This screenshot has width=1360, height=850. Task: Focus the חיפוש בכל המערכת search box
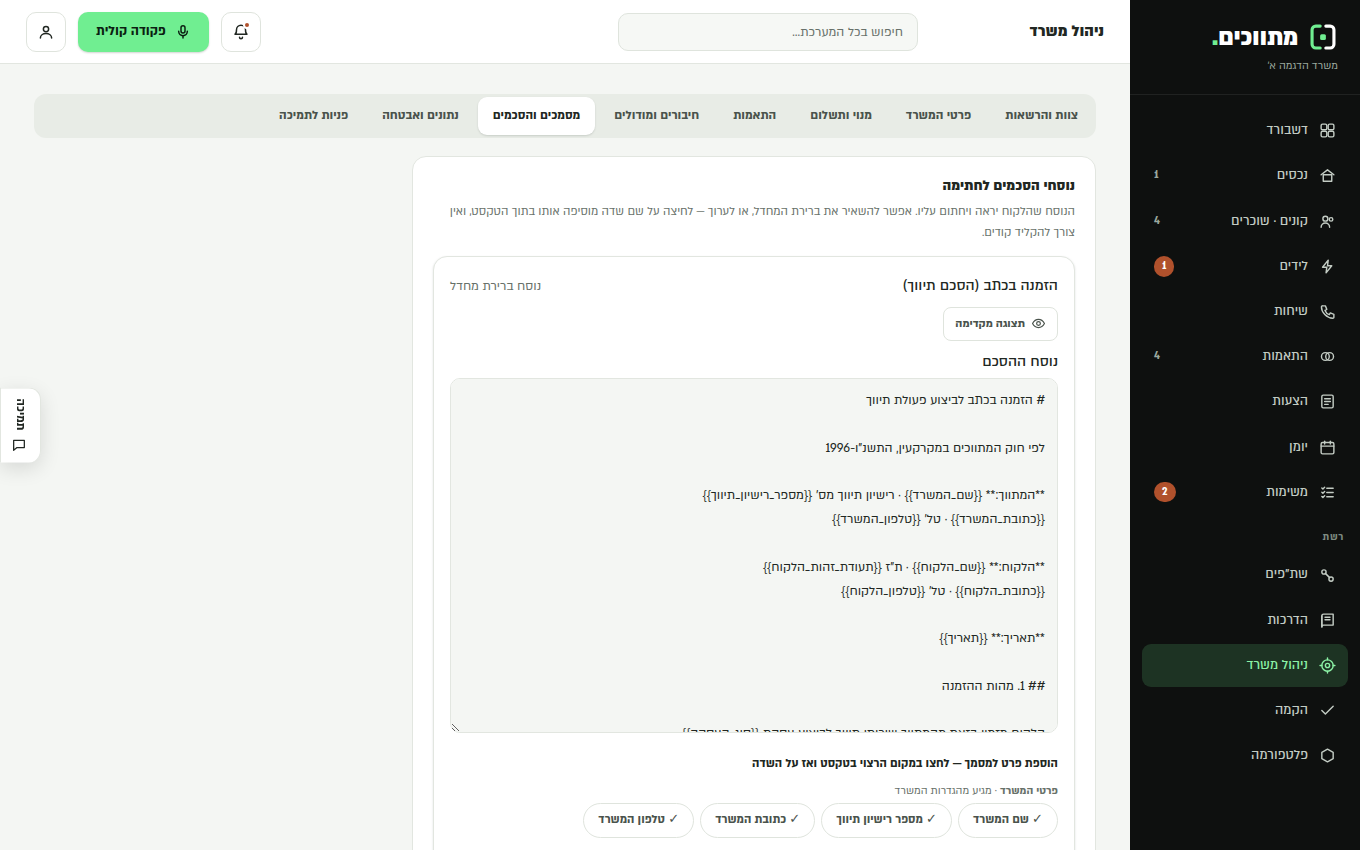(768, 32)
